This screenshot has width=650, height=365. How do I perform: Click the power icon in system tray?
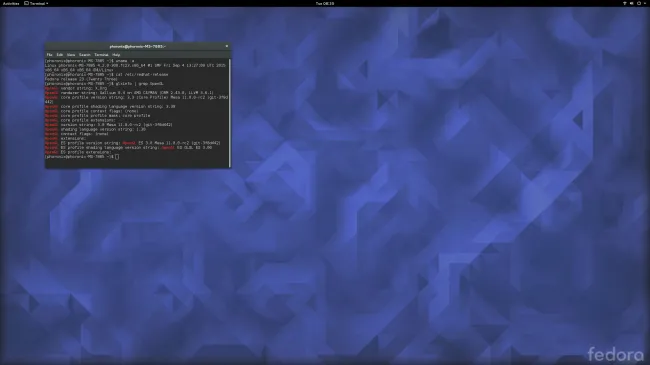[x=639, y=3]
